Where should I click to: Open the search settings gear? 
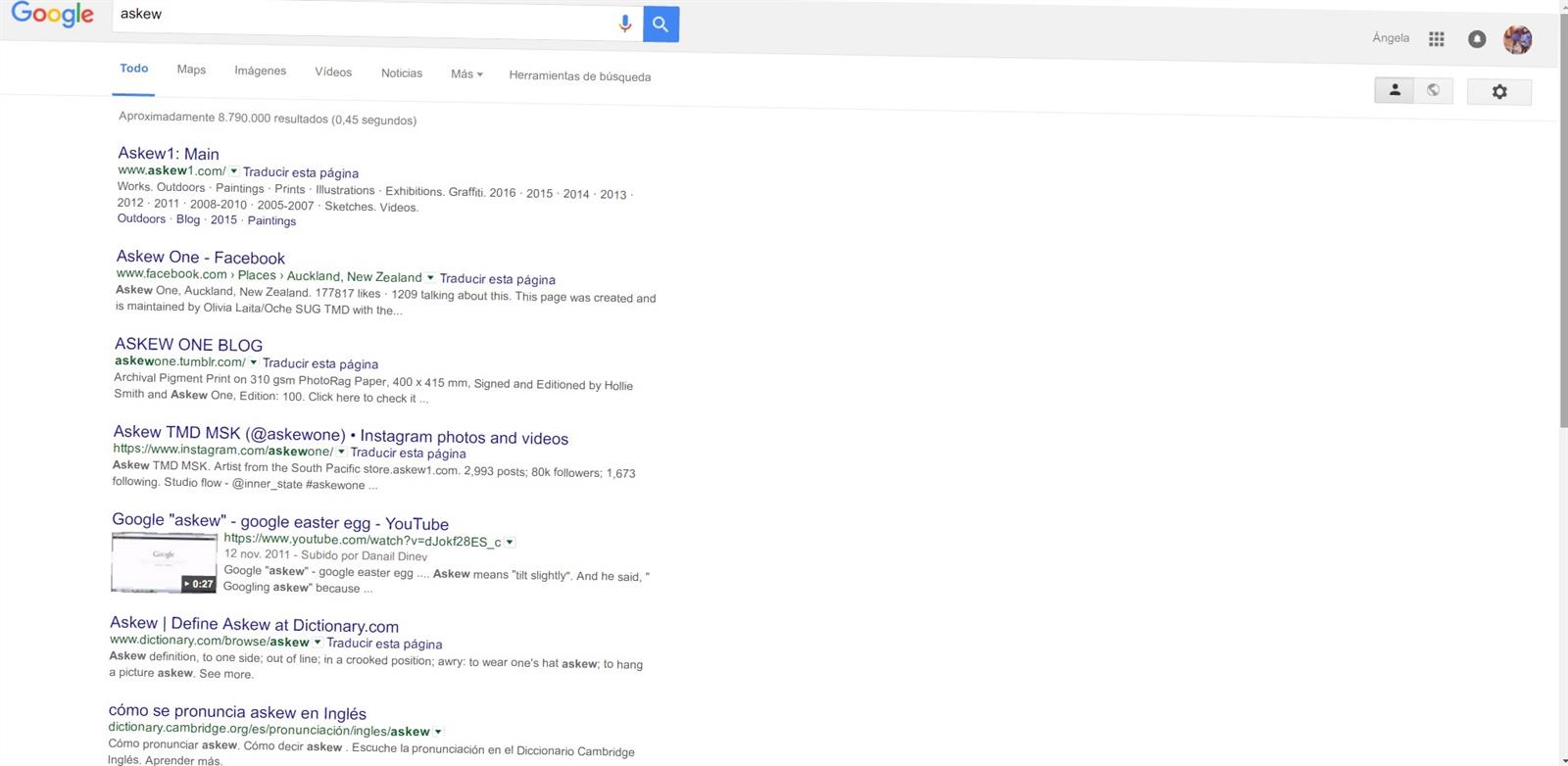click(1499, 92)
